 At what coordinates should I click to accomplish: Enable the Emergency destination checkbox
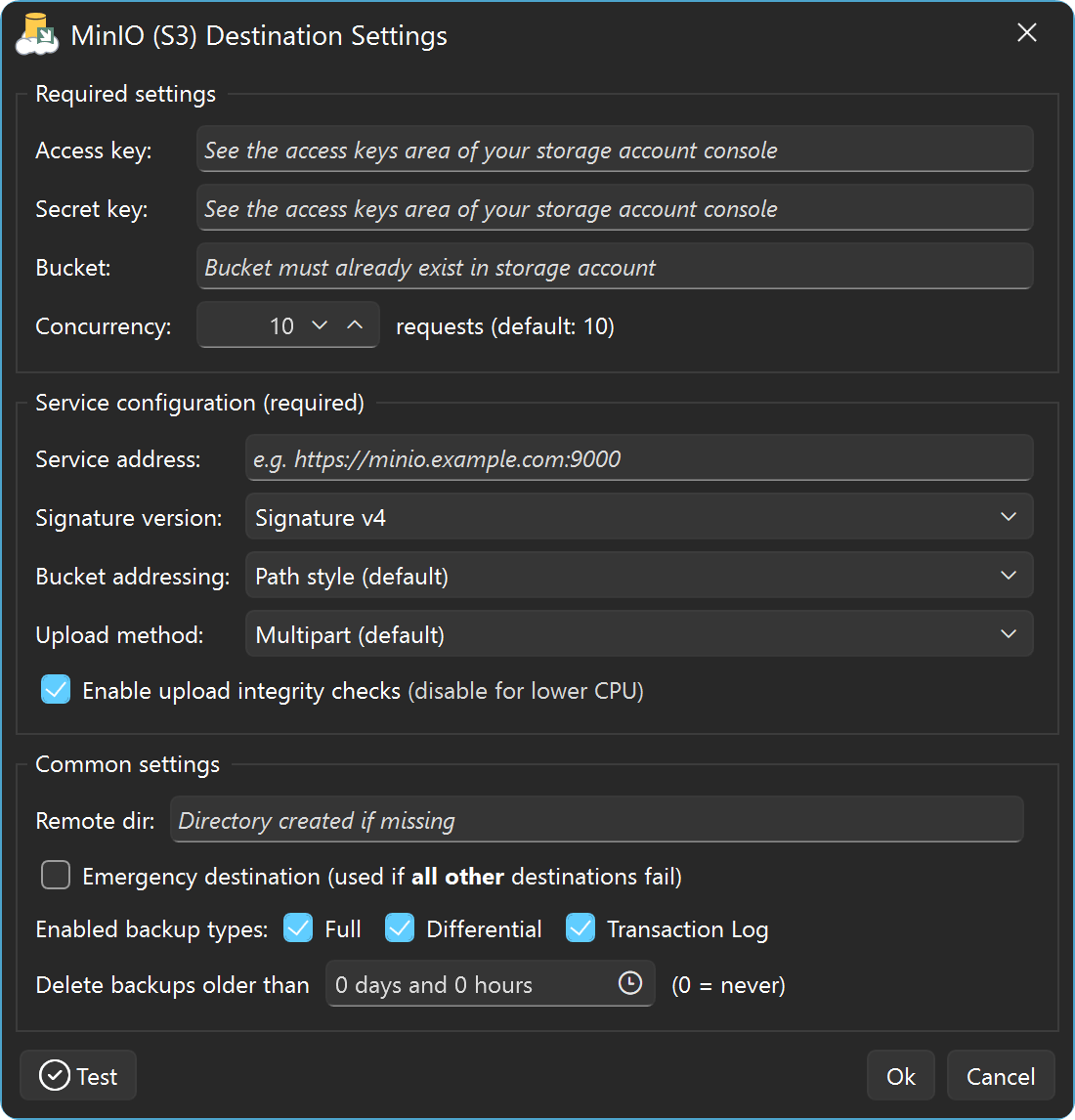56,875
